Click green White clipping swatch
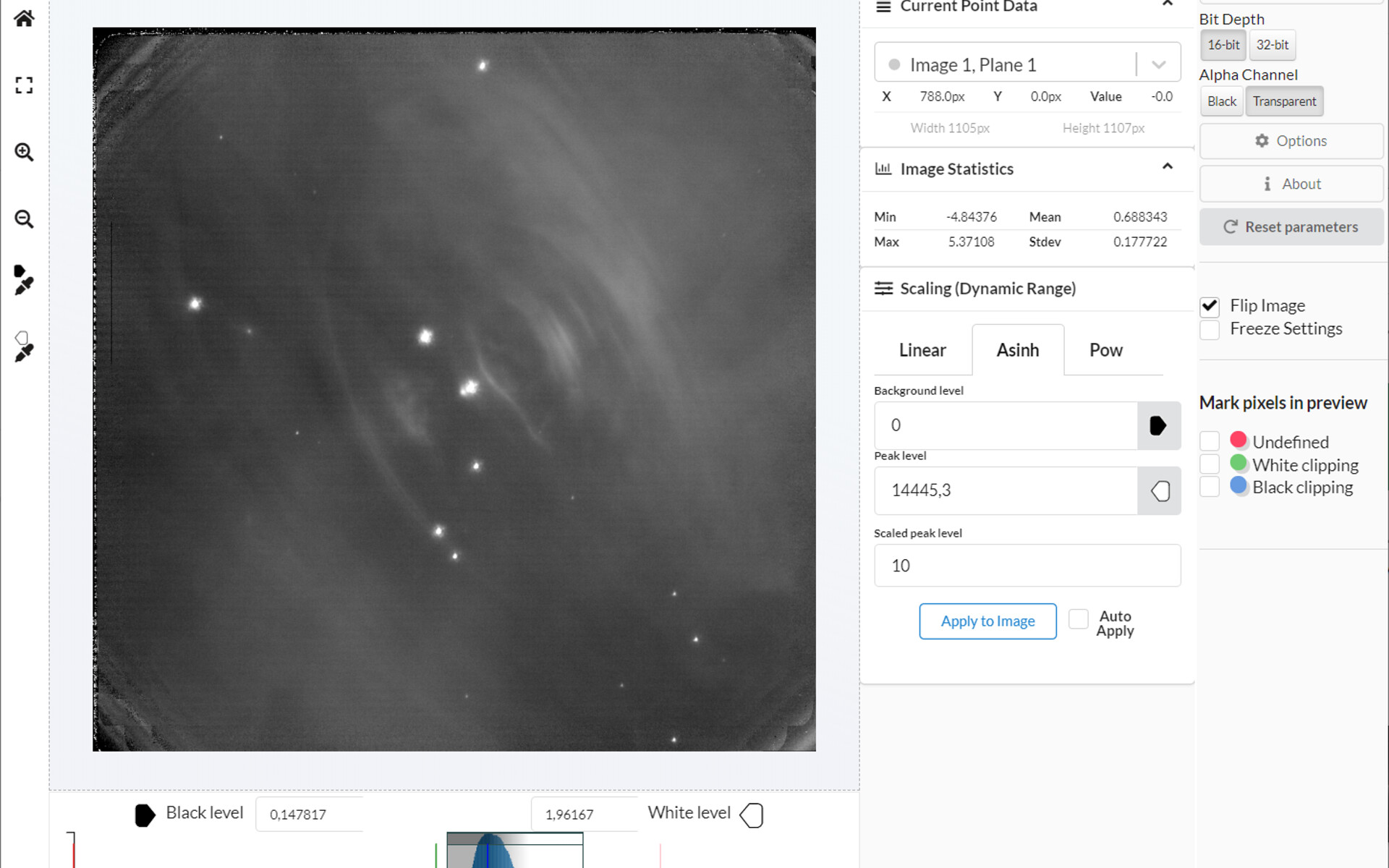This screenshot has height=868, width=1389. tap(1239, 462)
